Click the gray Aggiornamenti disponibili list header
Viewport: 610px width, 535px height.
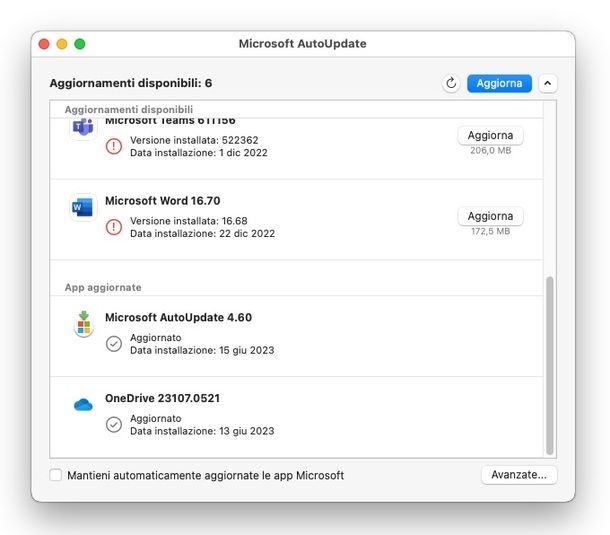click(129, 109)
